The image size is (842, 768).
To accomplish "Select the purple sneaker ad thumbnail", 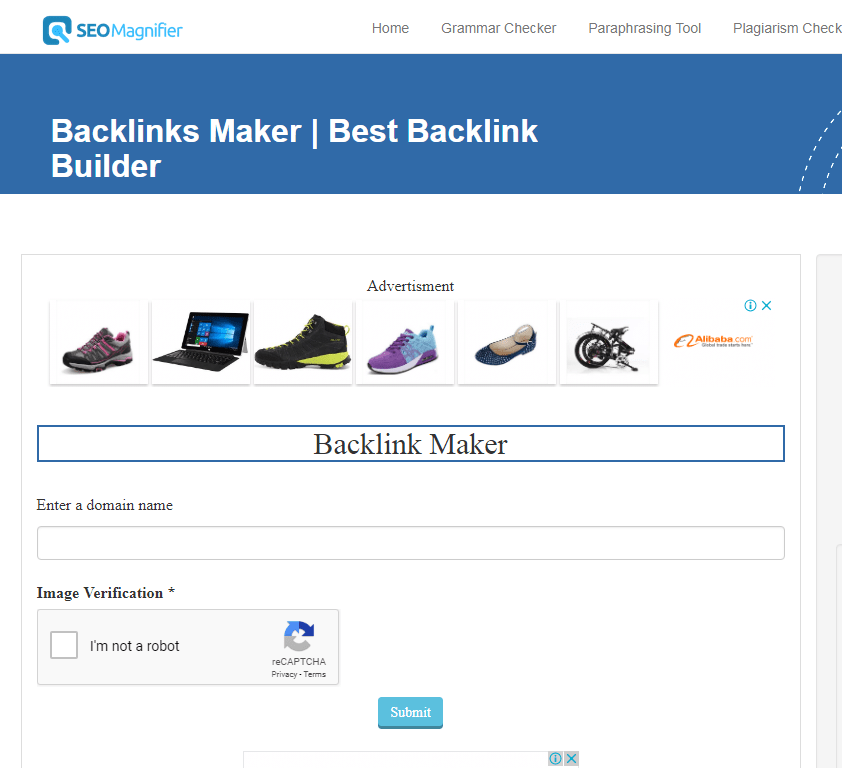I will click(x=405, y=343).
